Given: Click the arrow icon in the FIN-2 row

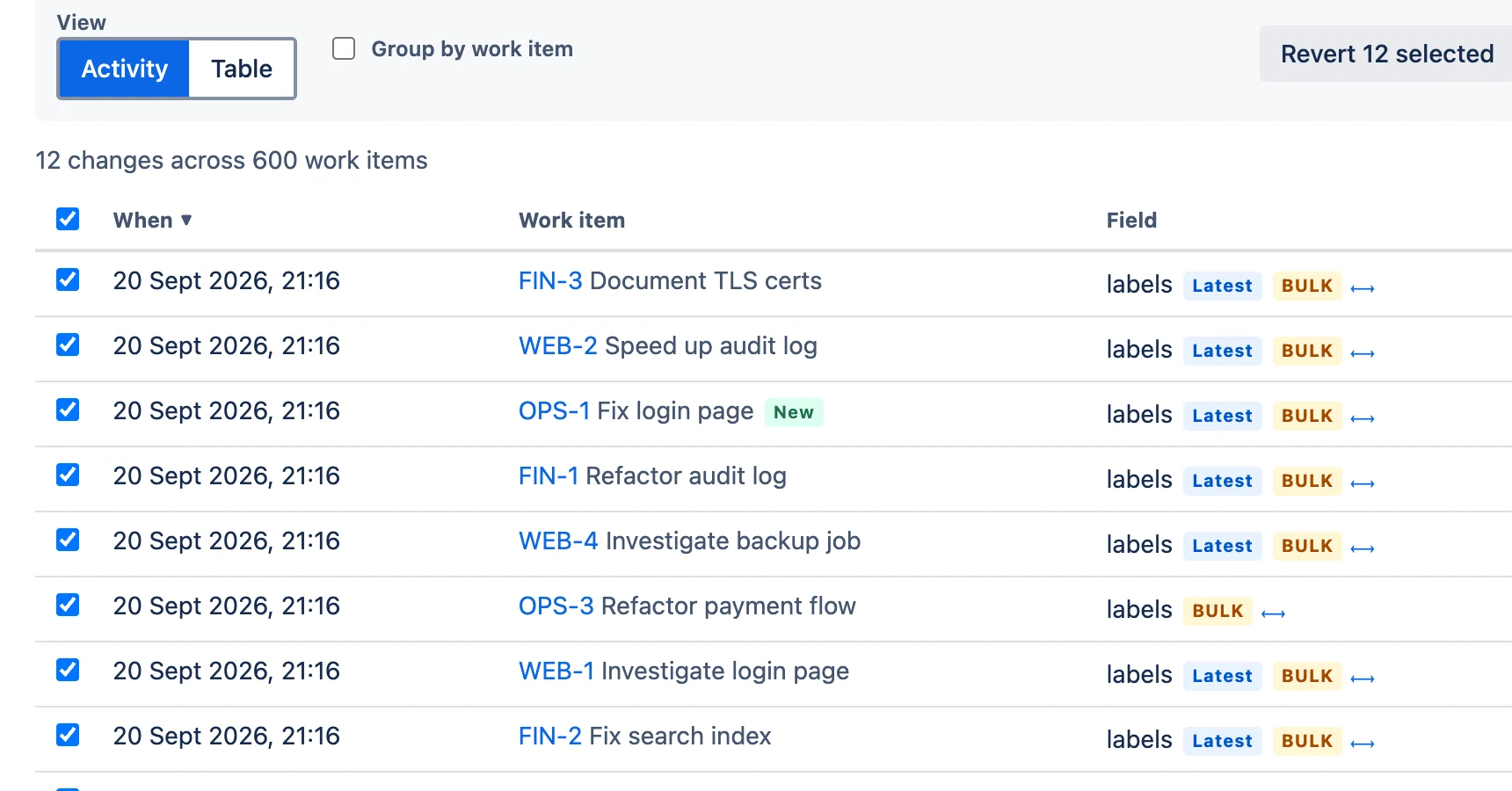Looking at the screenshot, I should (x=1363, y=744).
